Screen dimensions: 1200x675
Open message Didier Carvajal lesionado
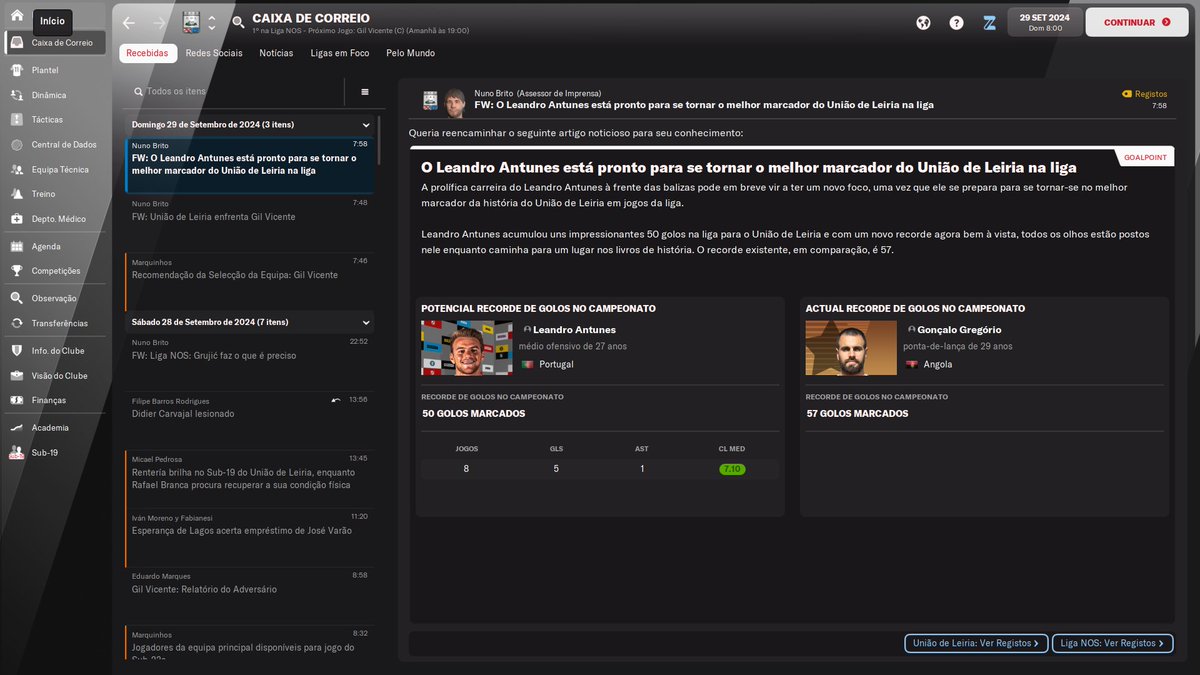250,408
